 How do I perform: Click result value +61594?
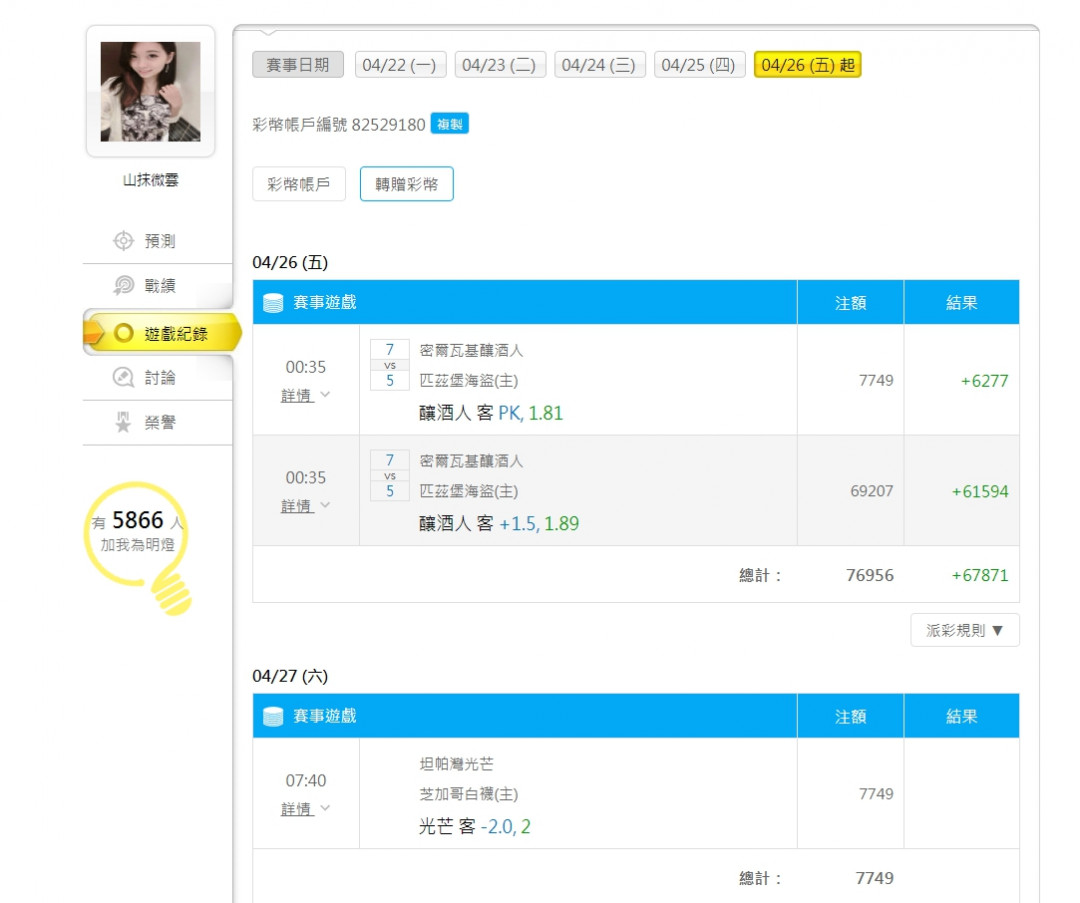point(979,491)
